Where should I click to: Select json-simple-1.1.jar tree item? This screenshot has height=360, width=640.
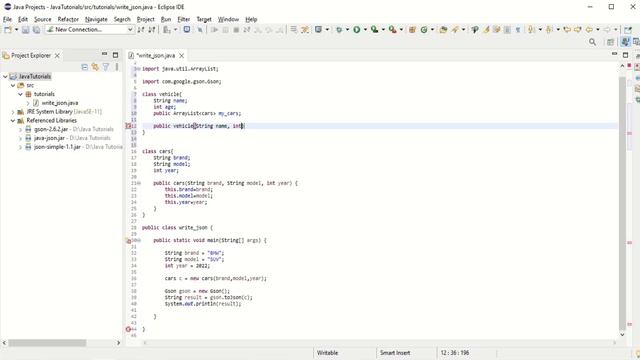click(57, 147)
